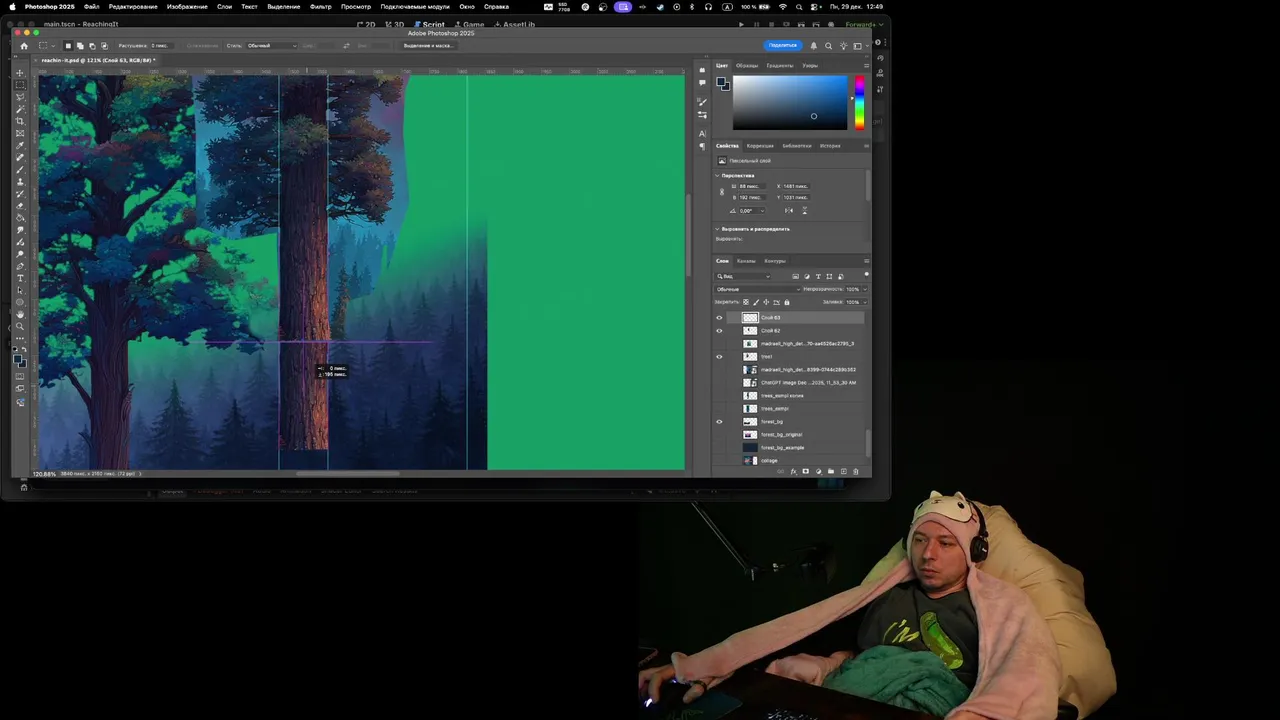Click the Home icon in options bar
The width and height of the screenshot is (1280, 720).
pyautogui.click(x=24, y=45)
